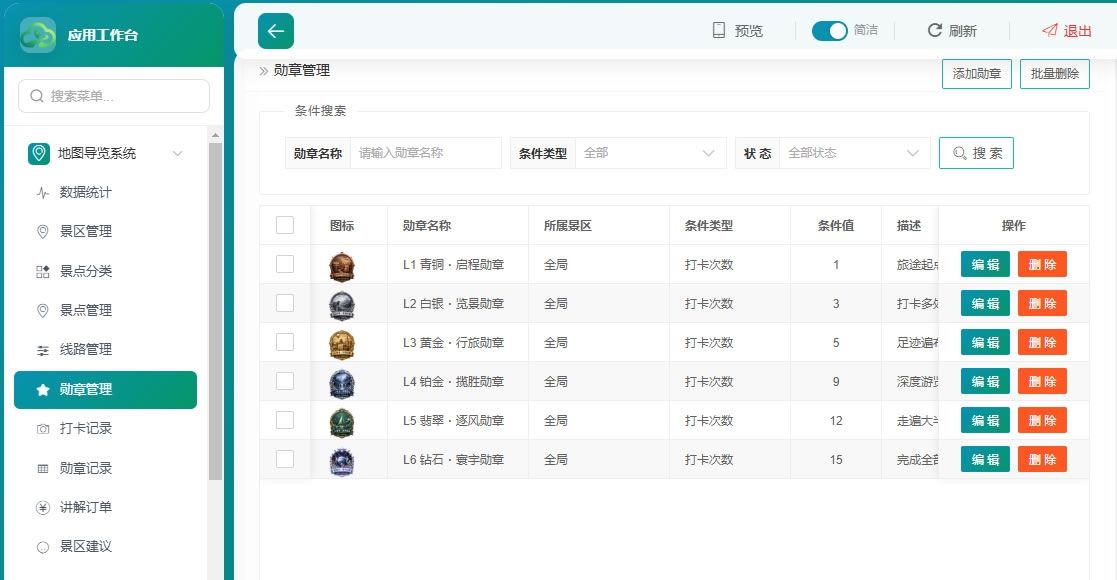Collapse the 地图导览系统 menu chevron
Image resolution: width=1117 pixels, height=580 pixels.
tap(177, 153)
